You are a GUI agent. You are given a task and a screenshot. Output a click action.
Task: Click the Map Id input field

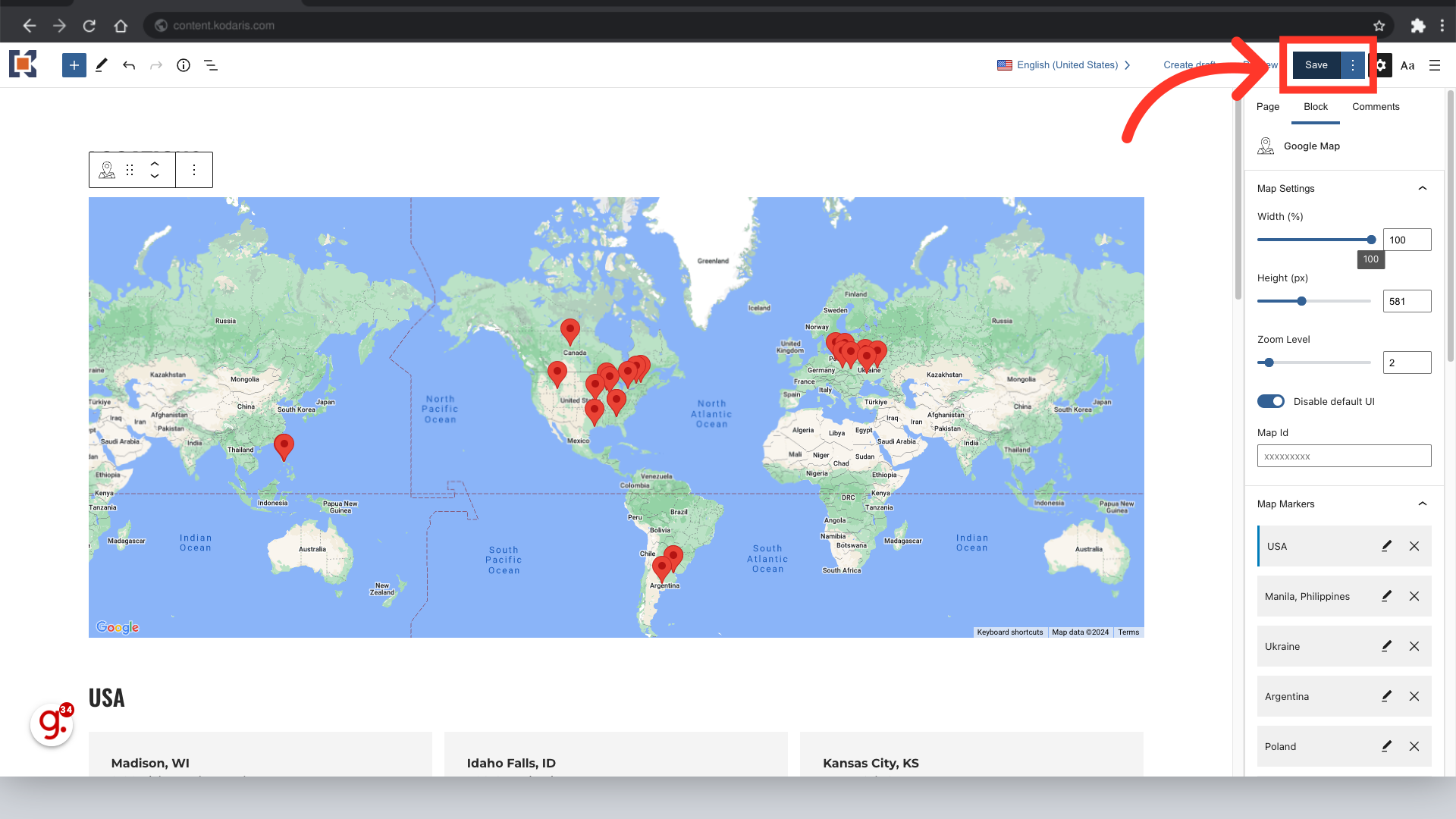[1344, 456]
